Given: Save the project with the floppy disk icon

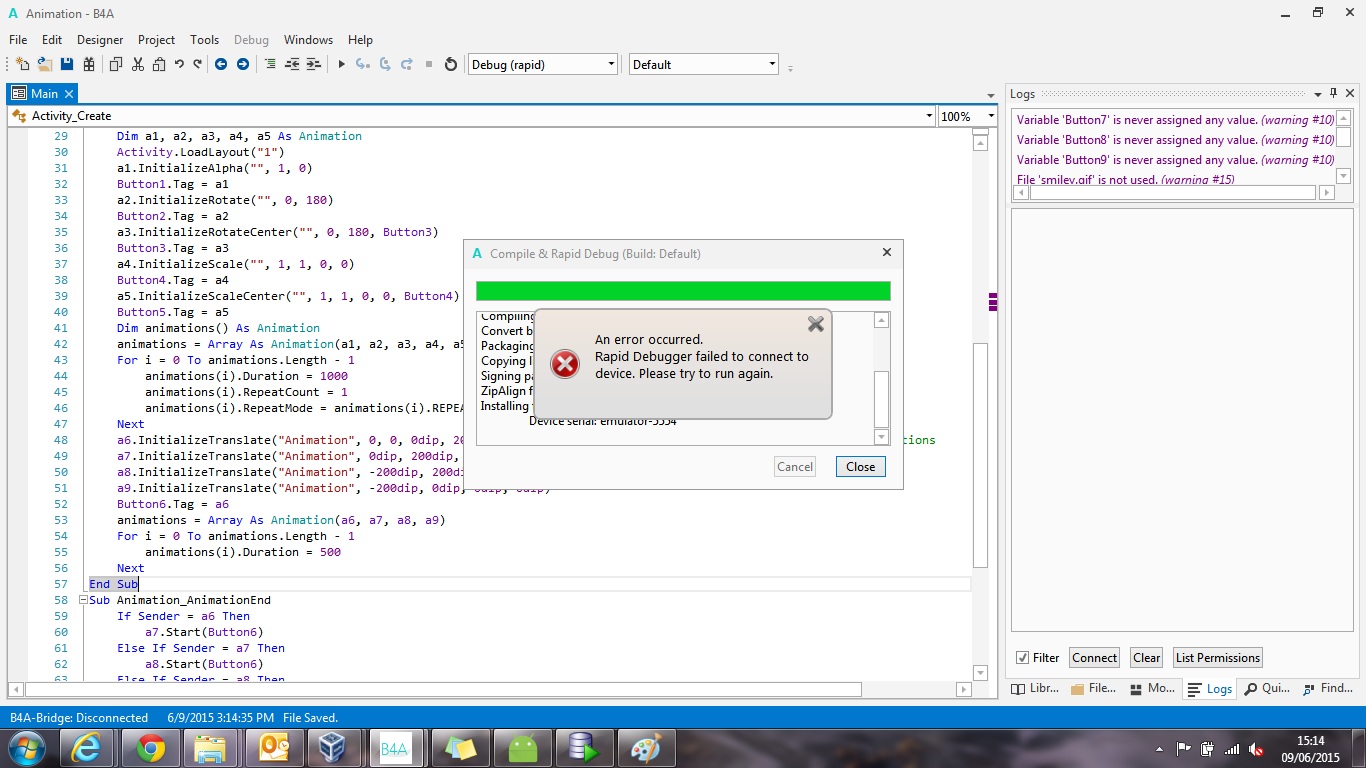Looking at the screenshot, I should tap(67, 64).
